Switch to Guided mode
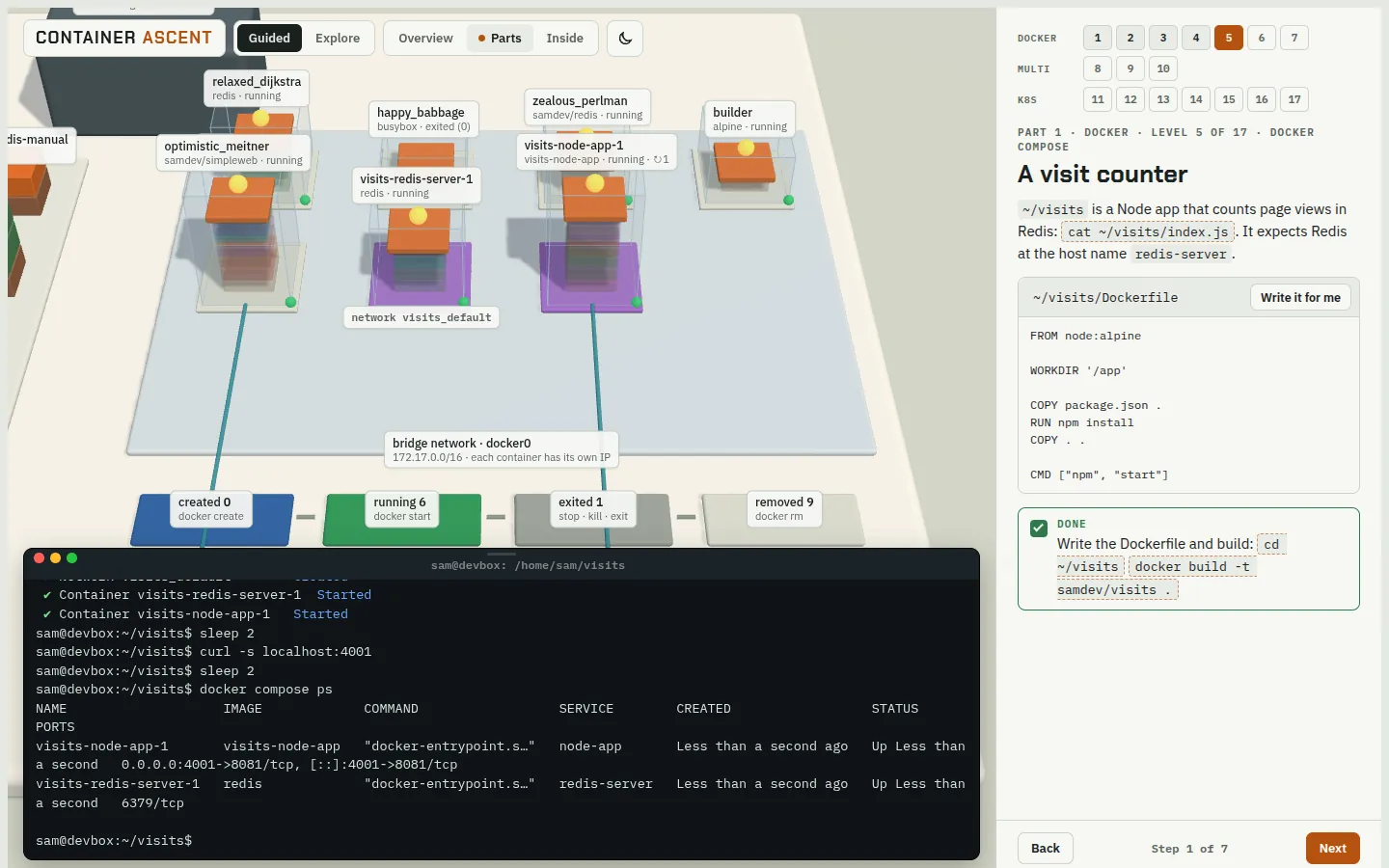 pyautogui.click(x=269, y=39)
